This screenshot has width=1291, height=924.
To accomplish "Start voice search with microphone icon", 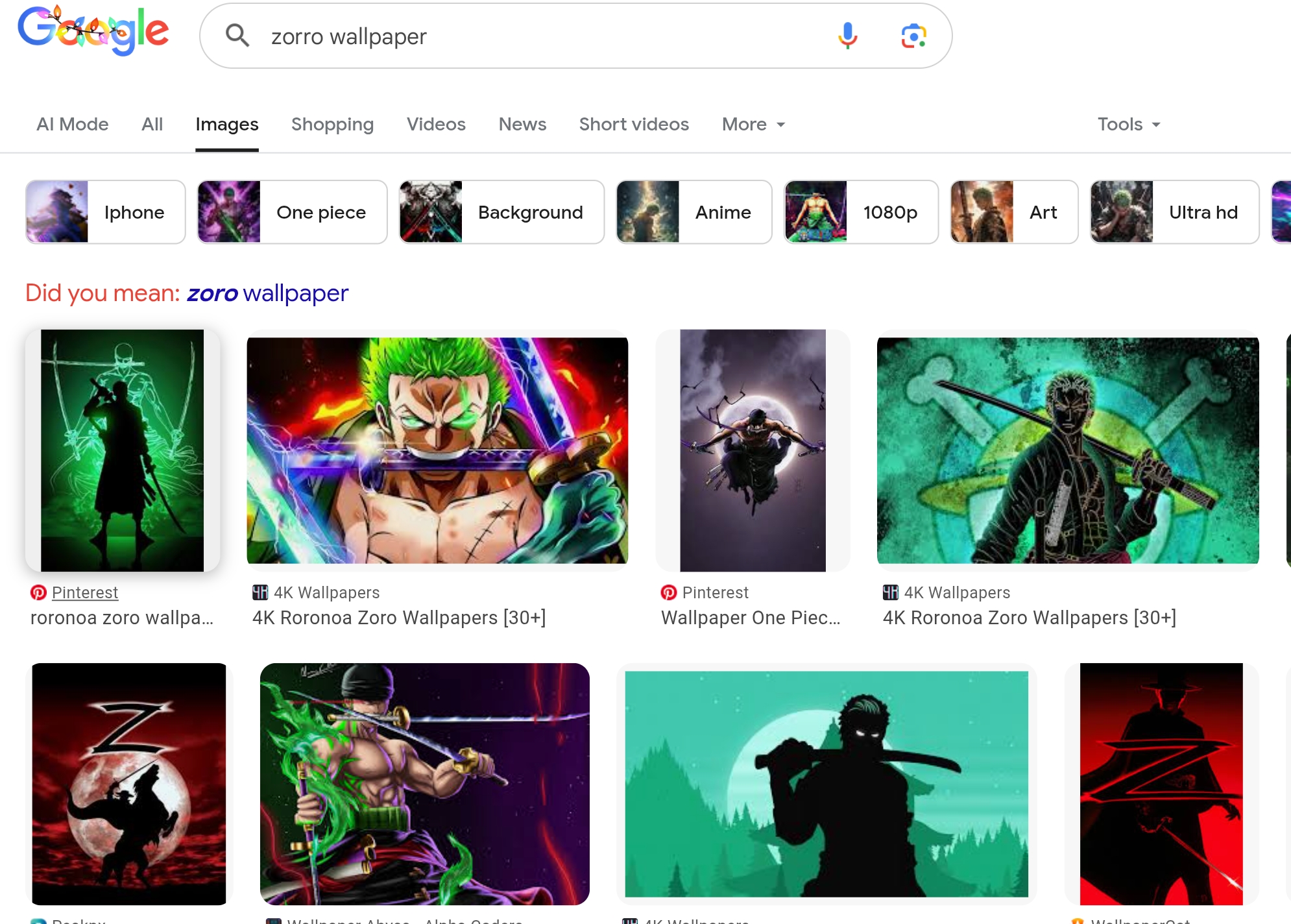I will pyautogui.click(x=847, y=36).
